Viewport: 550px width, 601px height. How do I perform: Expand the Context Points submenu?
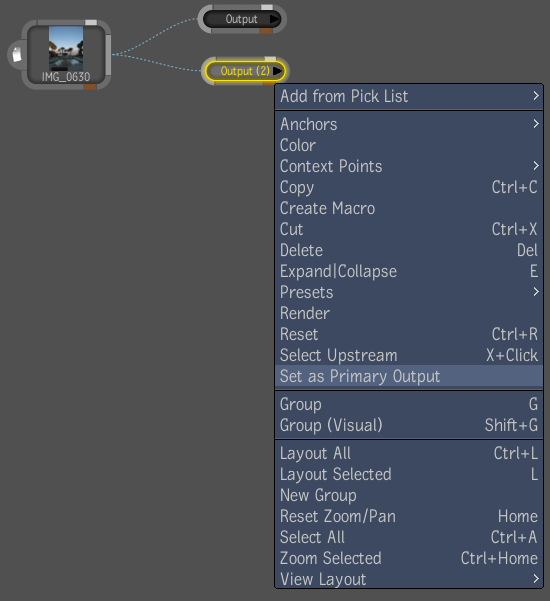point(409,166)
